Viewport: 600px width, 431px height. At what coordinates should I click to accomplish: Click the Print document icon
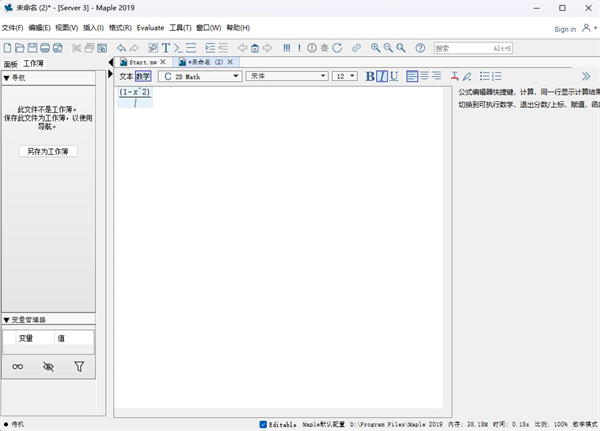pyautogui.click(x=46, y=48)
